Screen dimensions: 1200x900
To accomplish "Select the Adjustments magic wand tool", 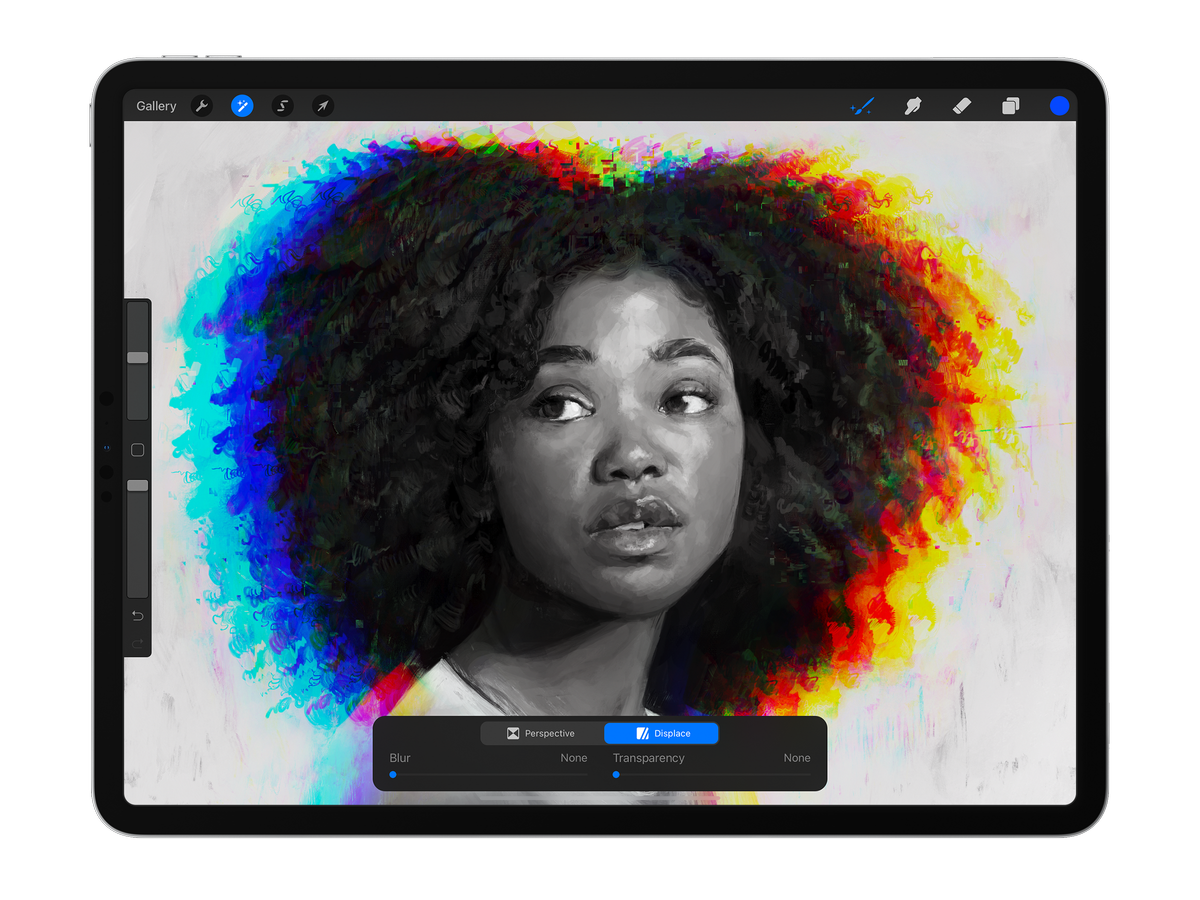I will click(x=242, y=106).
